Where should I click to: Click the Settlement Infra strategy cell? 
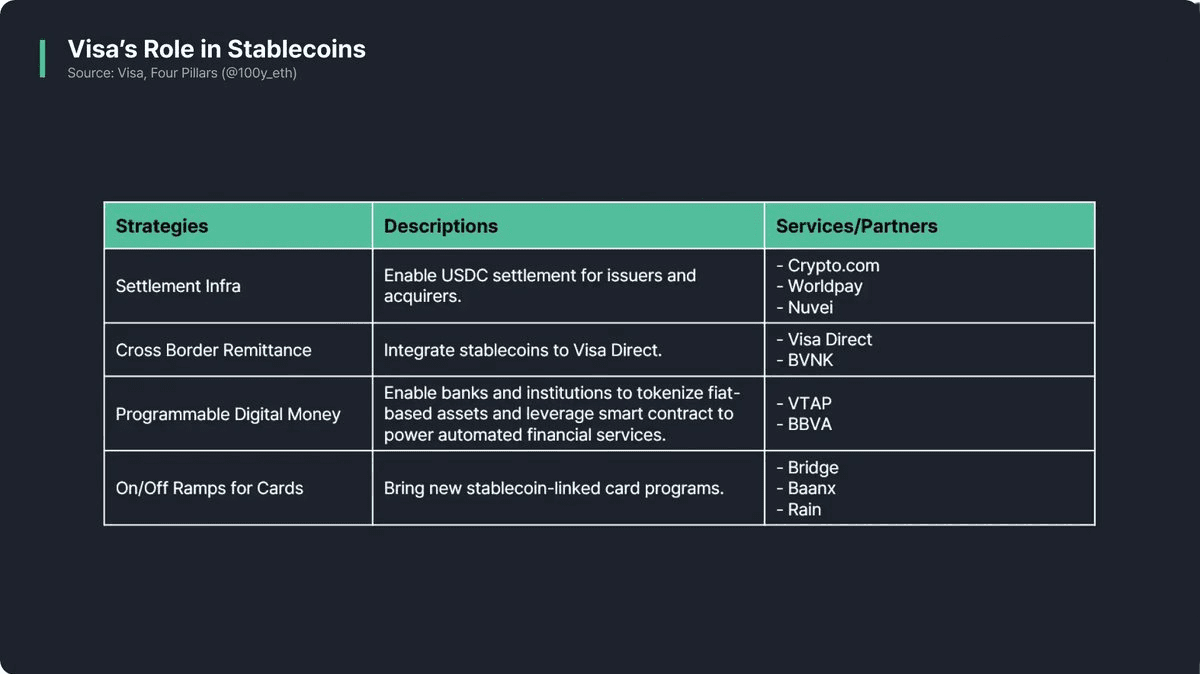click(178, 286)
